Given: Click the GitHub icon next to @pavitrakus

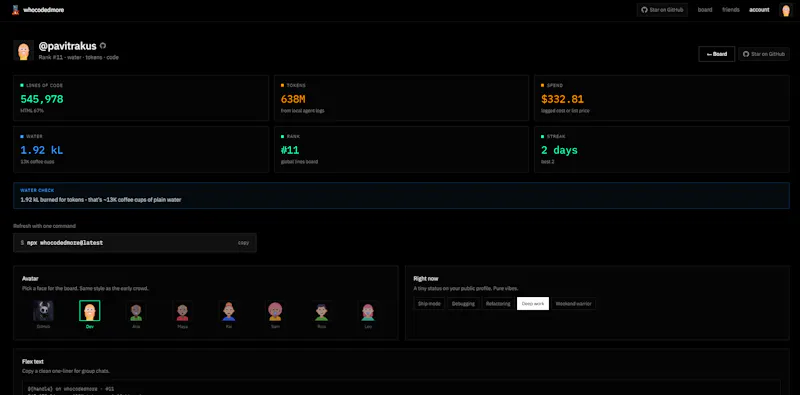Looking at the screenshot, I should coord(103,46).
